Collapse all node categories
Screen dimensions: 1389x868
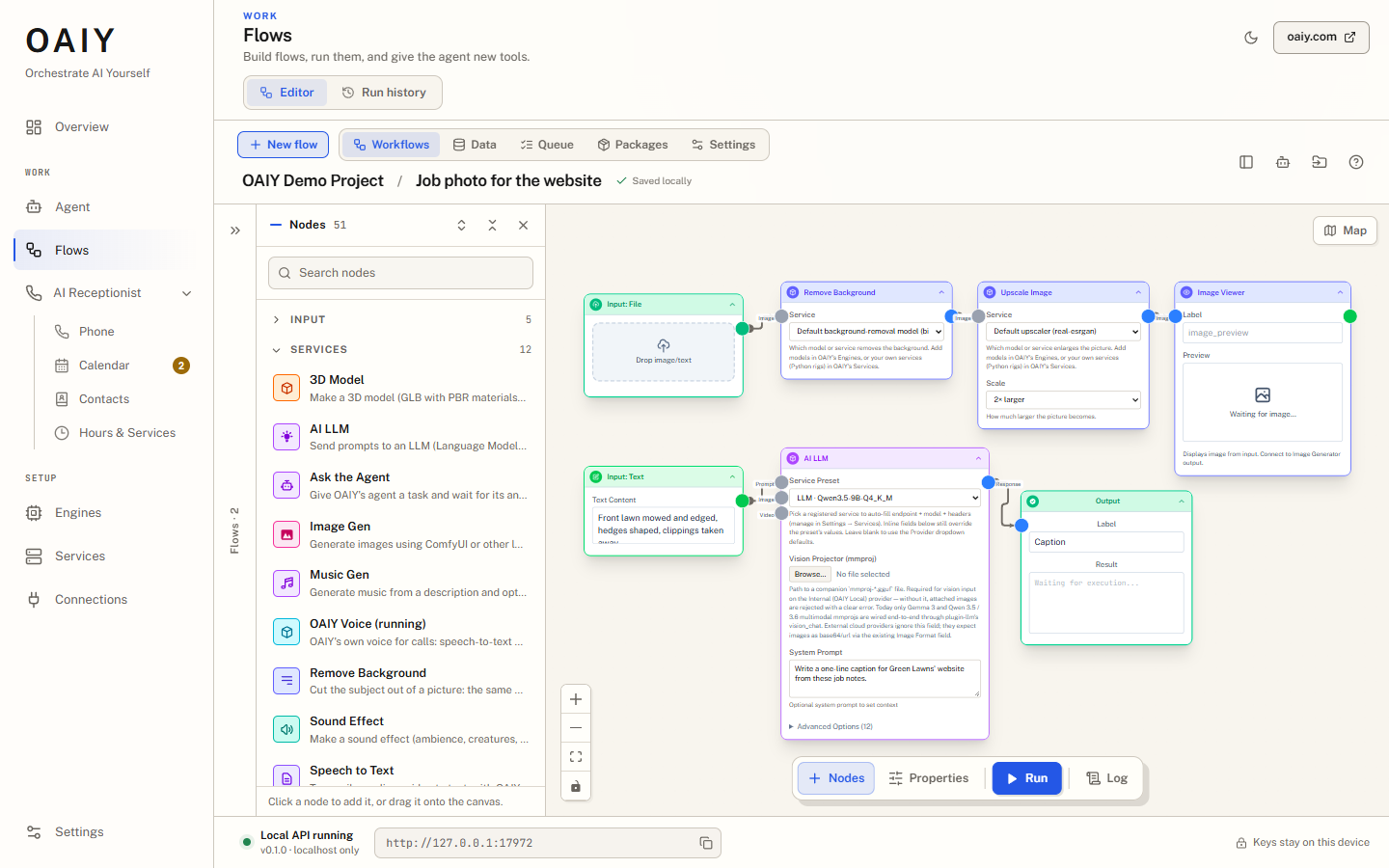[x=492, y=225]
